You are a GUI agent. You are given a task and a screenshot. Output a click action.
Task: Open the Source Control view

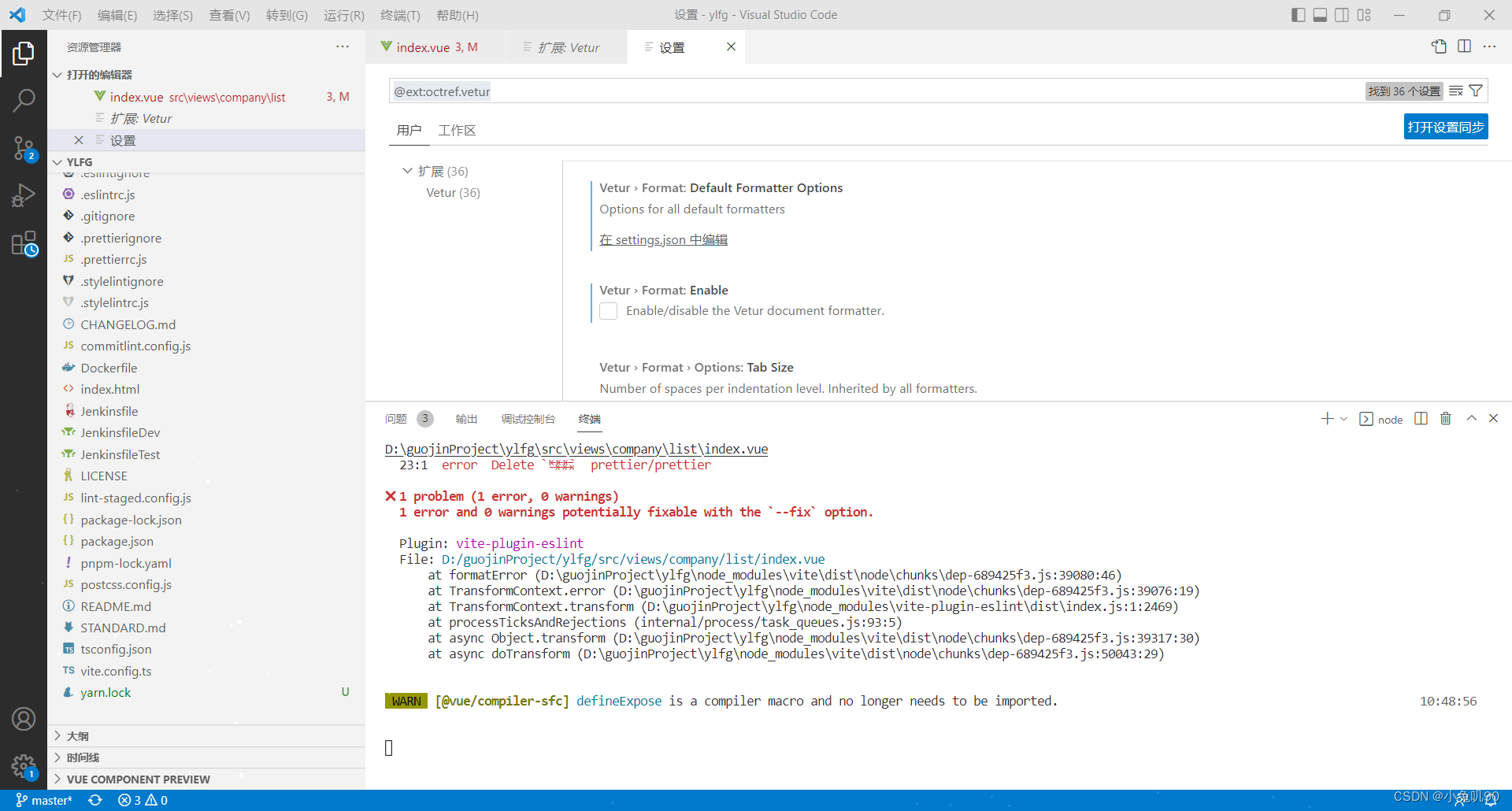(x=24, y=148)
